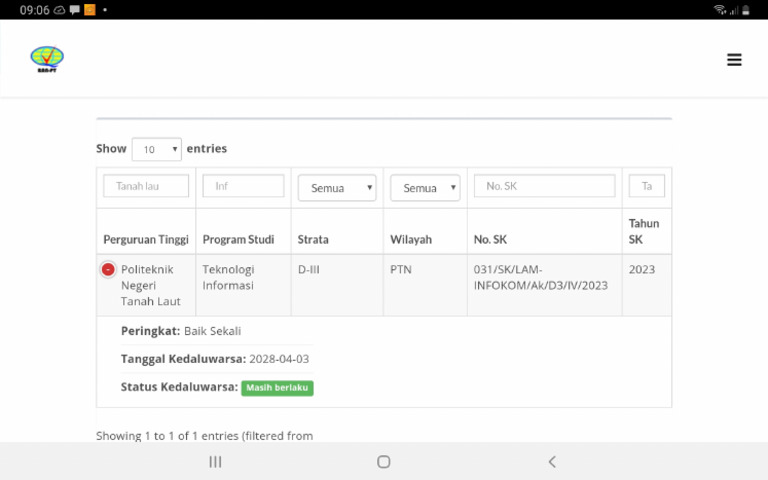
Task: Tap the Android back navigation arrow
Action: click(x=552, y=461)
